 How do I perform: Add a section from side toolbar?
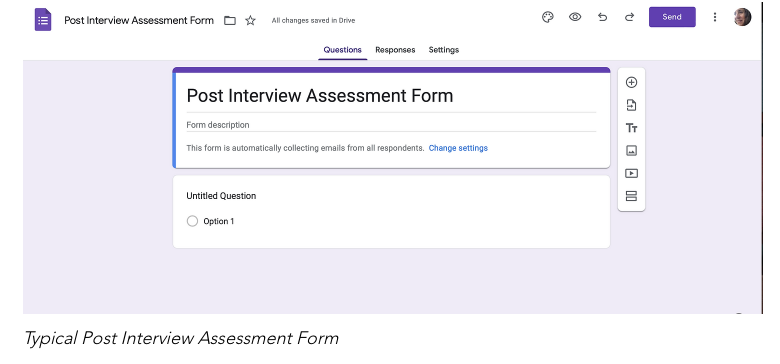pyautogui.click(x=631, y=196)
